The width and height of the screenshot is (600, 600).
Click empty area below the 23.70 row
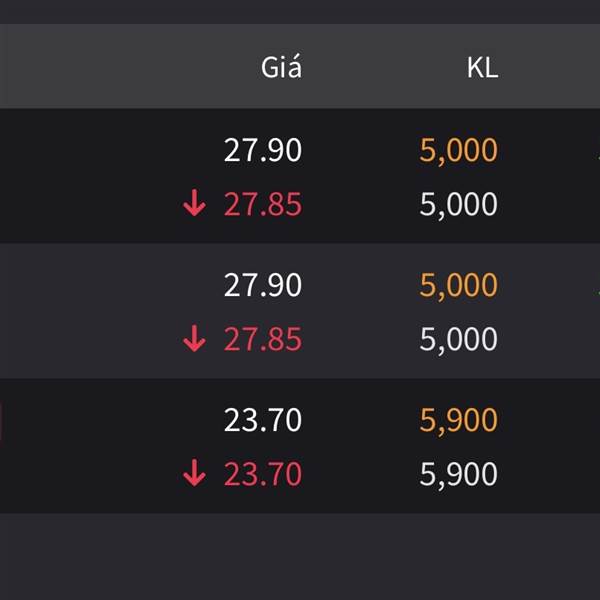pyautogui.click(x=300, y=557)
